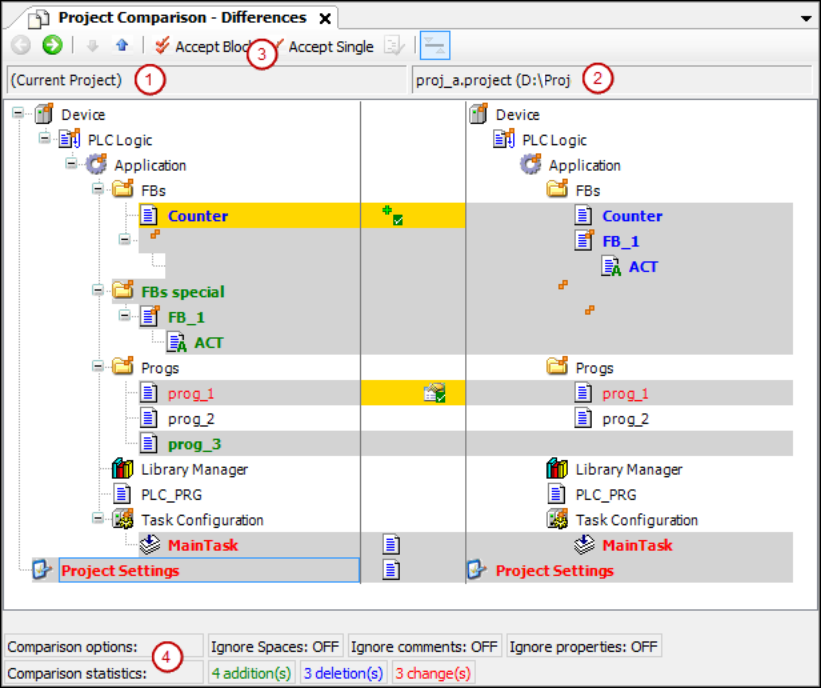Toggle the Ignore Spaces: OFF option
Screen dimensions: 821x688
pos(274,647)
